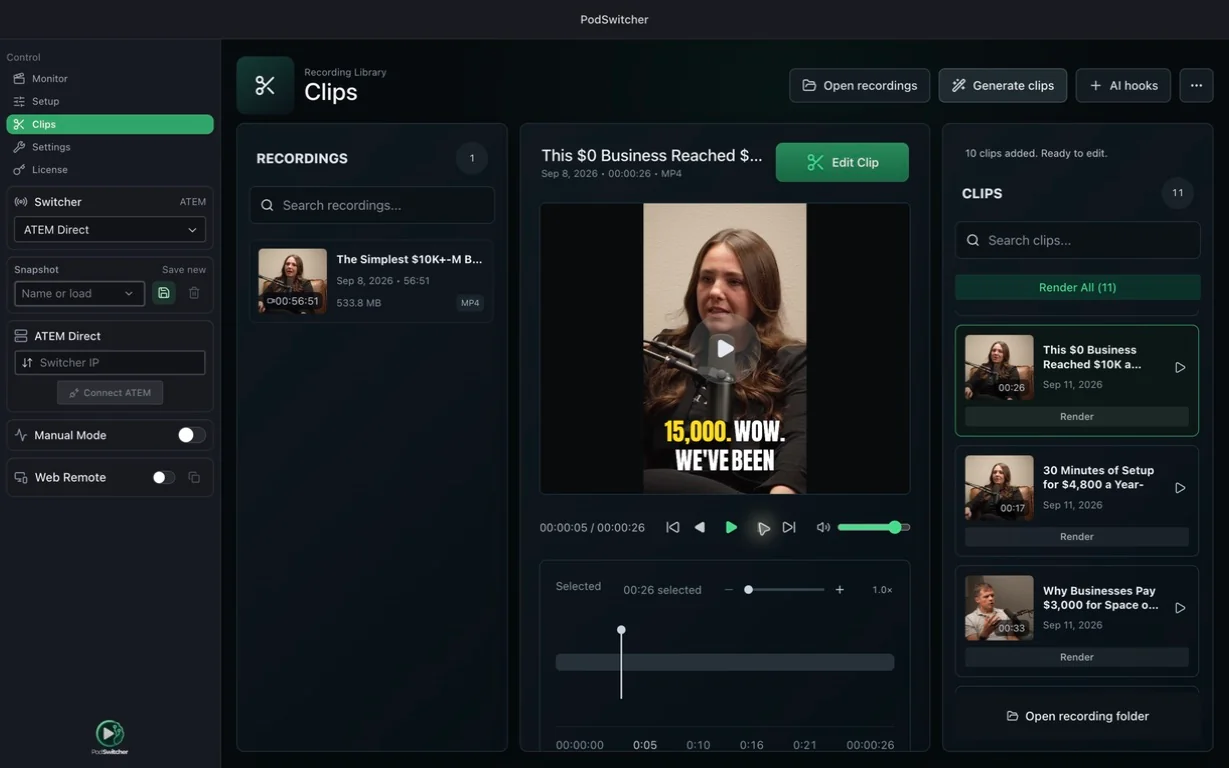Render the 30 Minutes of Setup clip
The image size is (1229, 768).
[1077, 537]
